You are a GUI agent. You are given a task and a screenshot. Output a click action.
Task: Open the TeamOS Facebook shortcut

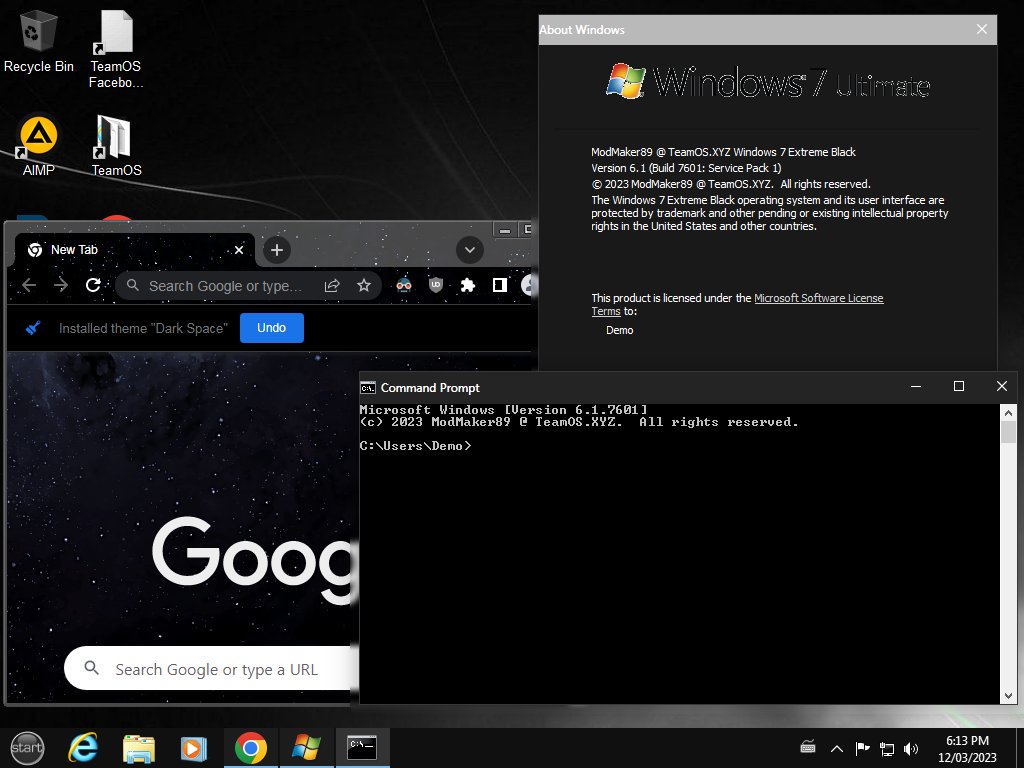point(116,49)
